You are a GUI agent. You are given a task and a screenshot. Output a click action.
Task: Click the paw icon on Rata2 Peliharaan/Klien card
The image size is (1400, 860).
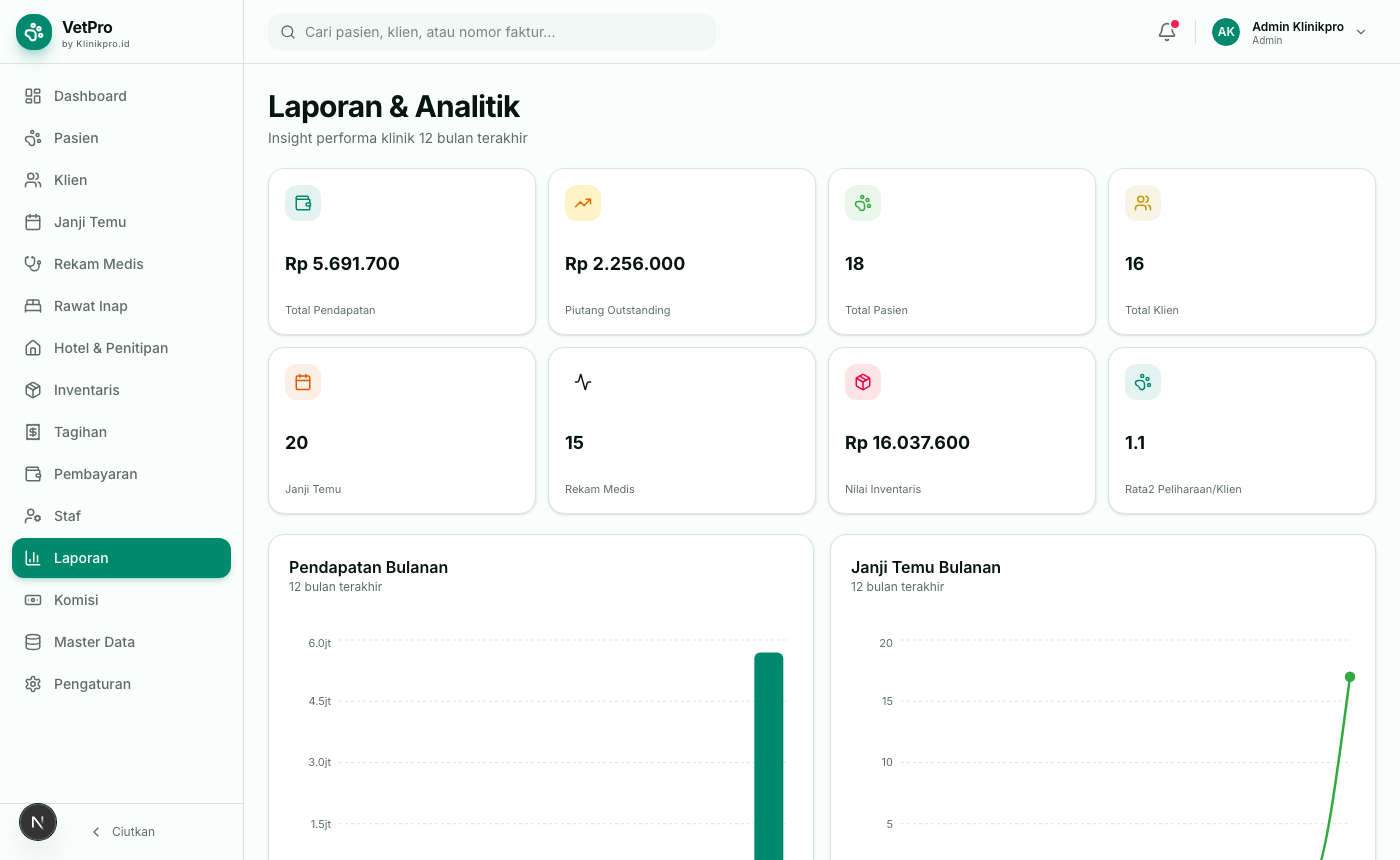(x=1143, y=382)
